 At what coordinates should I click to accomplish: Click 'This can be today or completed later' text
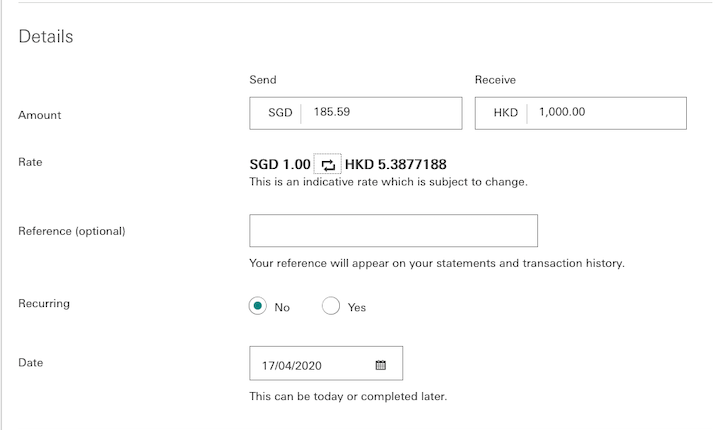[348, 397]
